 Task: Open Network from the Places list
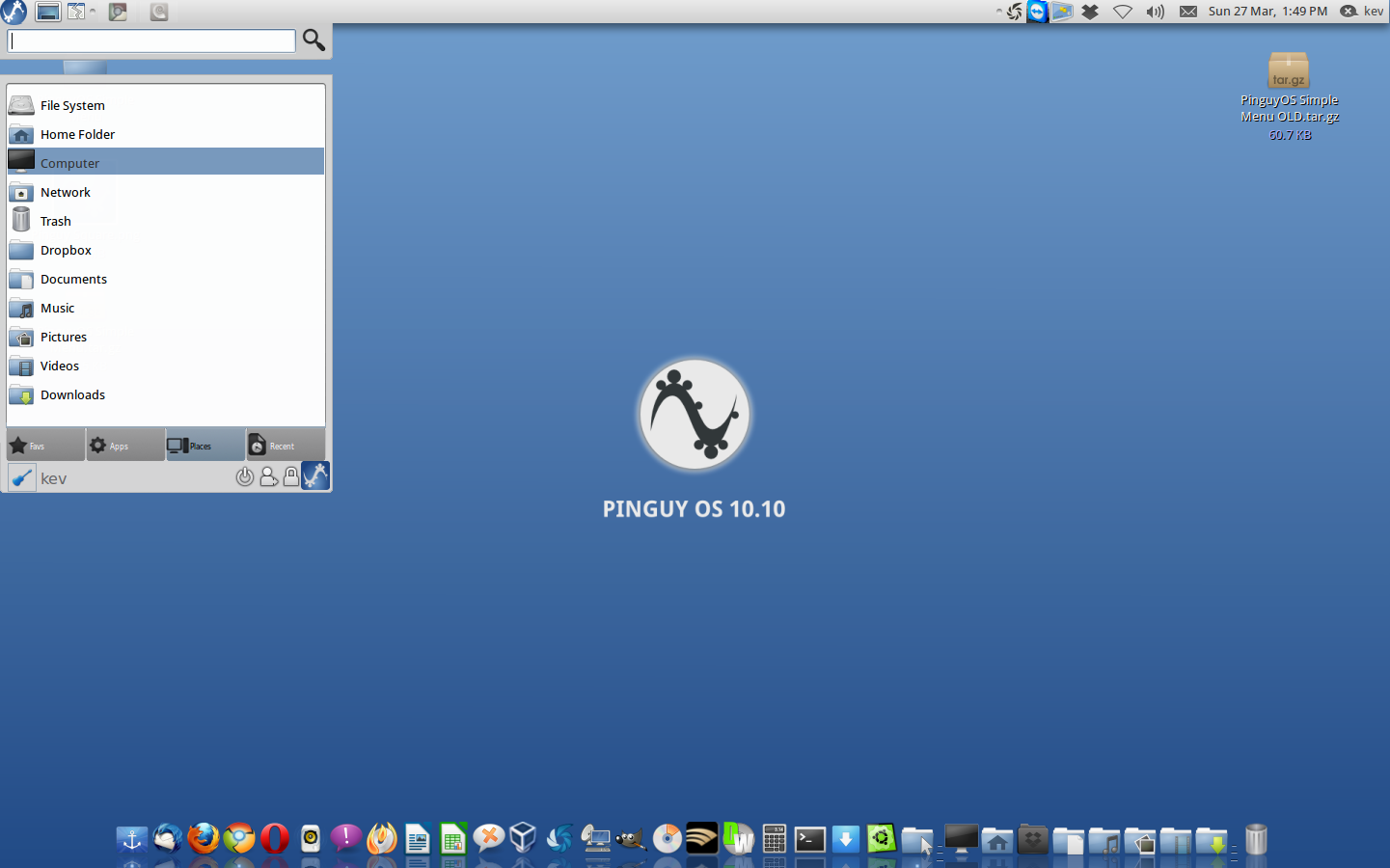pos(166,192)
